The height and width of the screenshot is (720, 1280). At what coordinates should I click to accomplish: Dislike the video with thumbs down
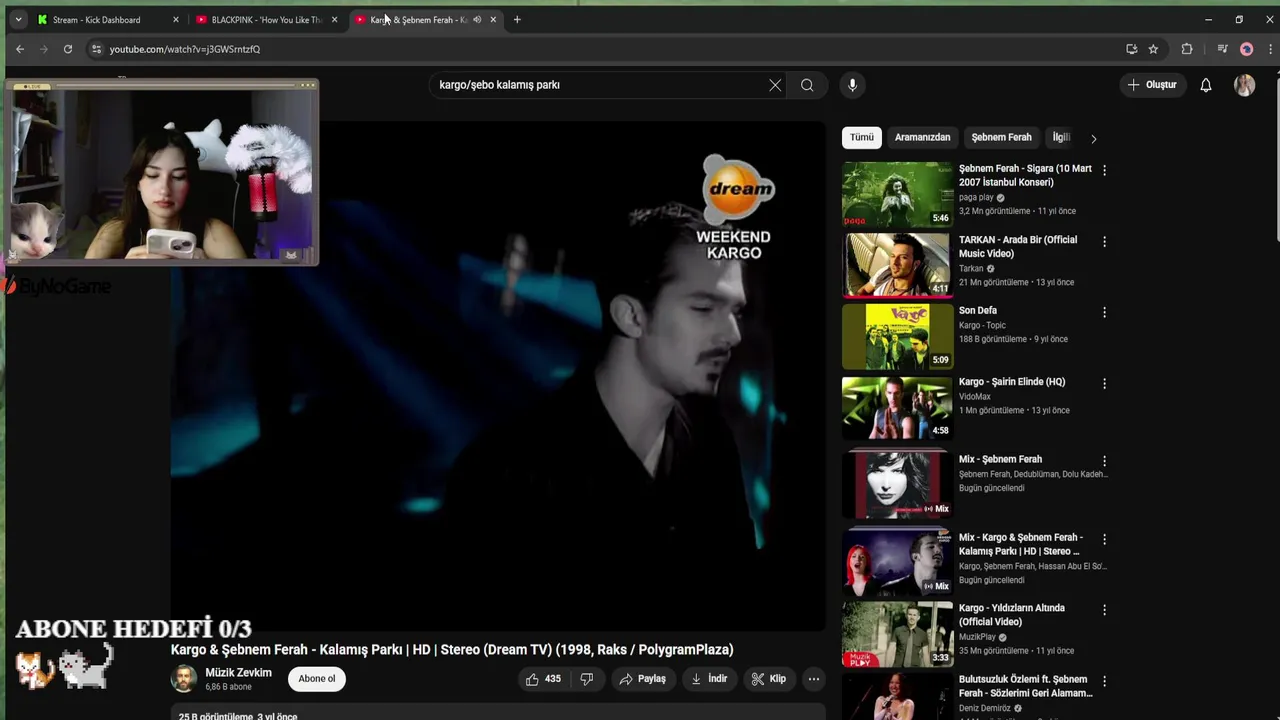click(x=587, y=679)
